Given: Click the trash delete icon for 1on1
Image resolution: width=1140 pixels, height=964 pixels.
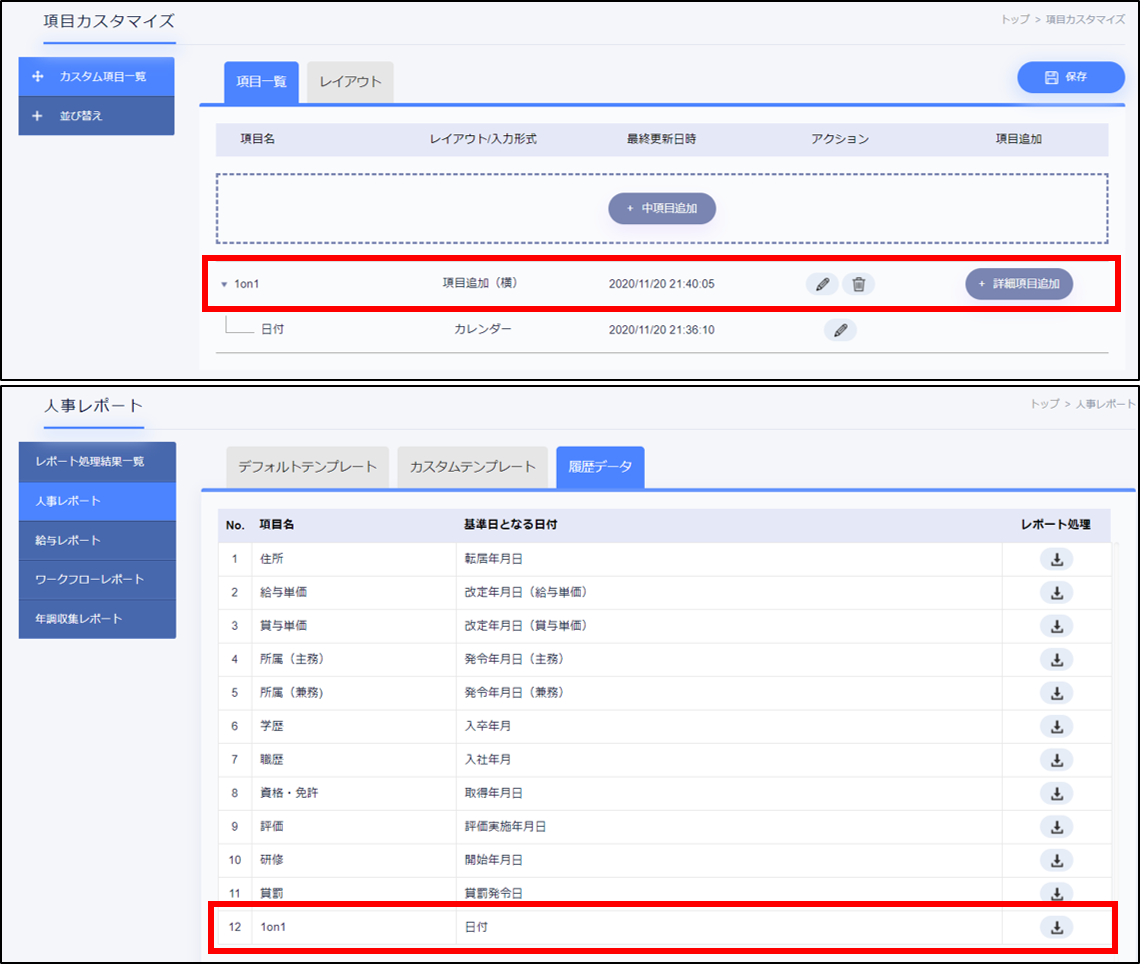Looking at the screenshot, I should coord(858,284).
